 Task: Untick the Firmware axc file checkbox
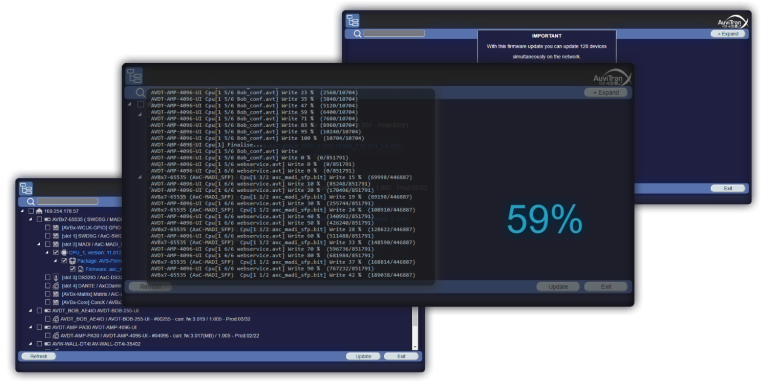point(72,269)
